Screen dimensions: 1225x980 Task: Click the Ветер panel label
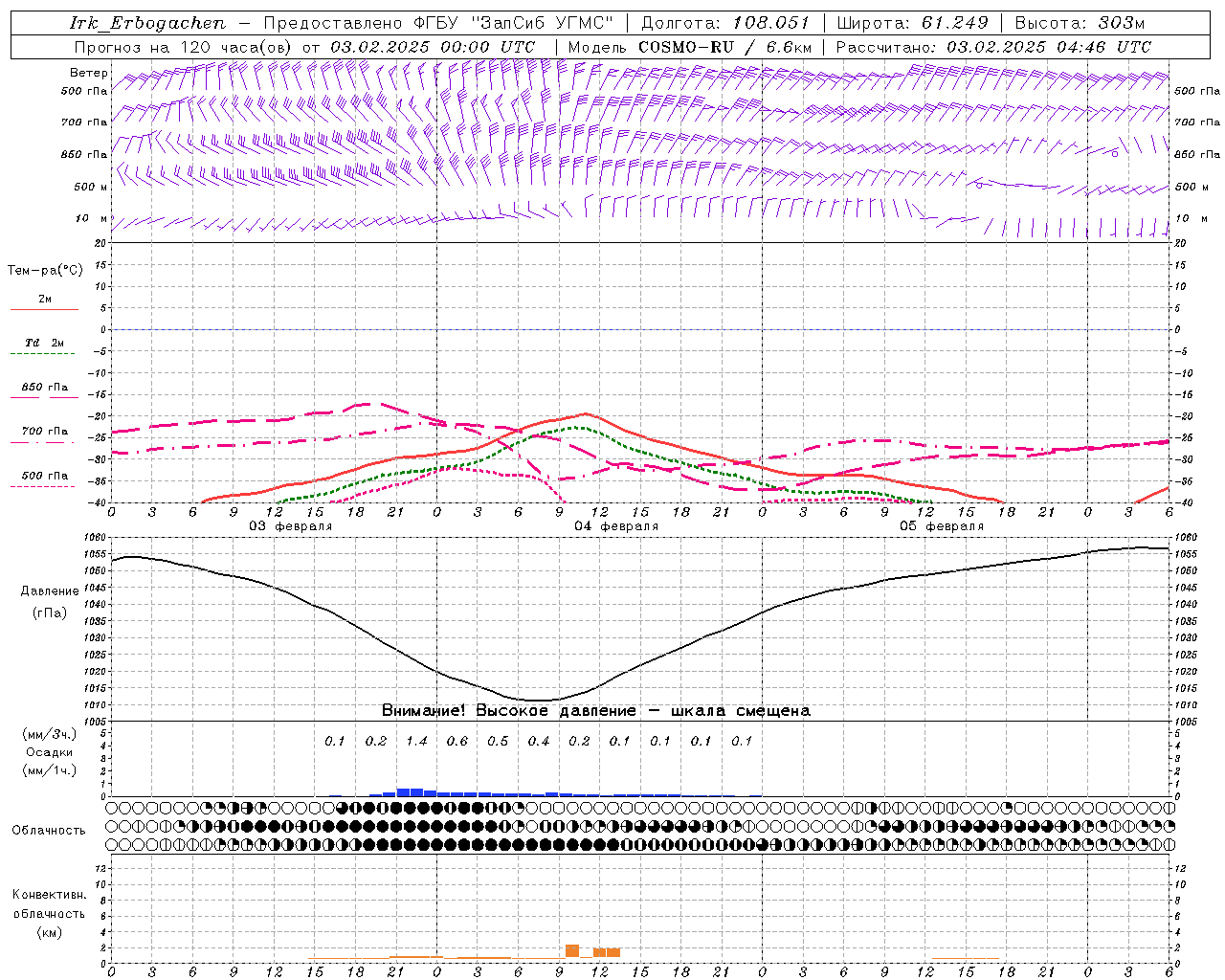tap(88, 73)
